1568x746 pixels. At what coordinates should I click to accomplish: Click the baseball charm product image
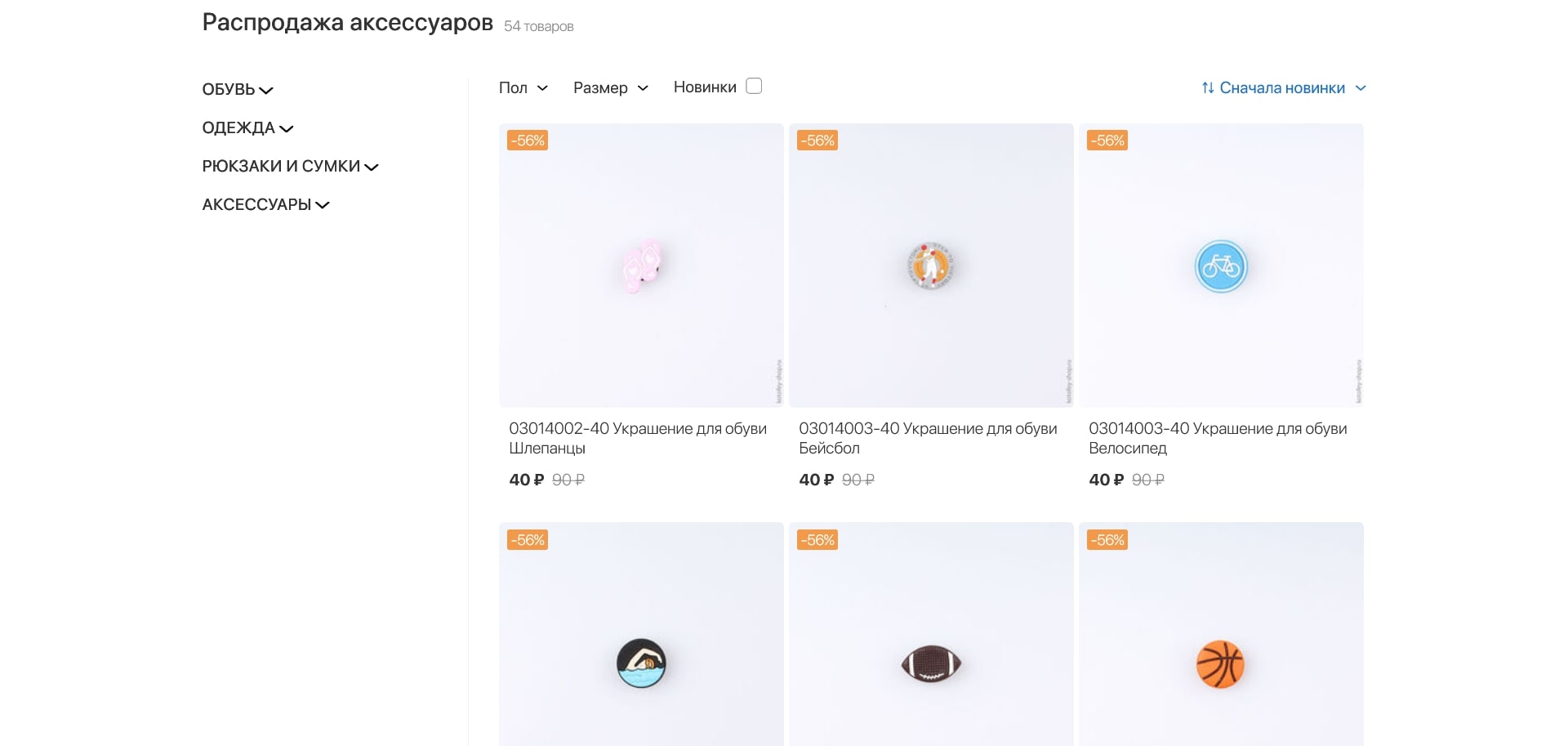tap(931, 266)
